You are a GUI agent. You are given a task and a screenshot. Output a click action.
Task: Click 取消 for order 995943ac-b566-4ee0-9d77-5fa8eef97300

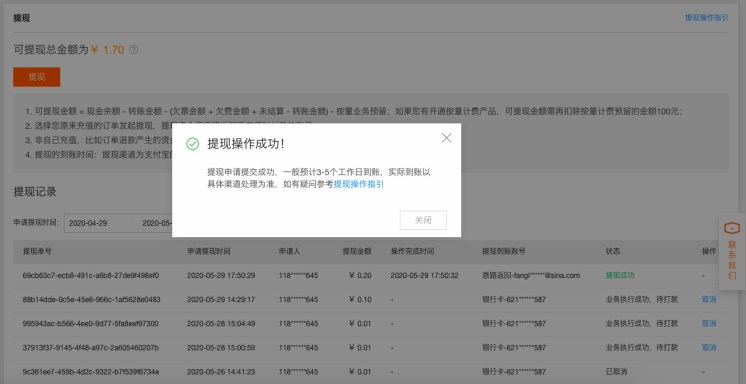709,324
